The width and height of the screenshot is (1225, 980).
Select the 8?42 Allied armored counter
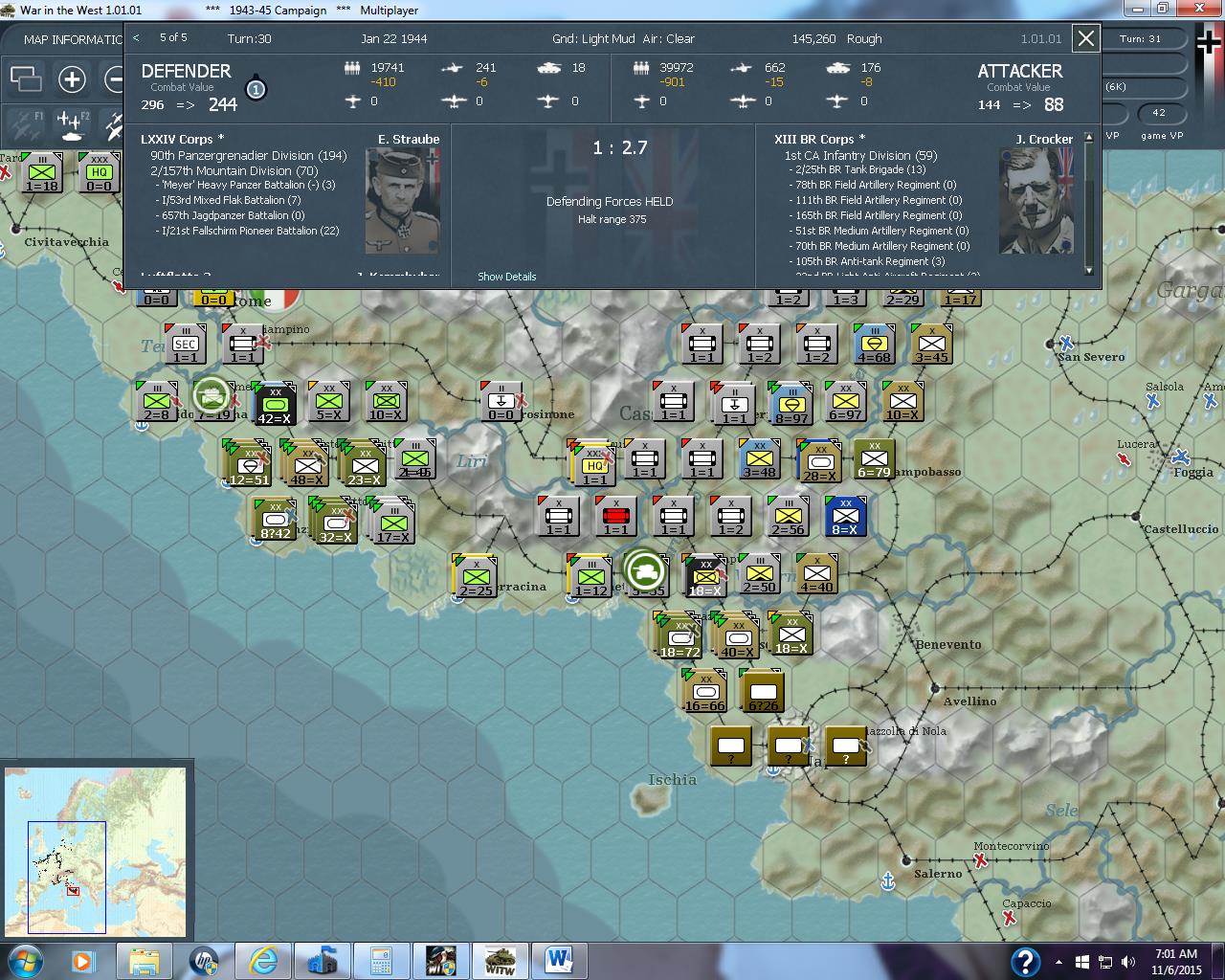[275, 521]
